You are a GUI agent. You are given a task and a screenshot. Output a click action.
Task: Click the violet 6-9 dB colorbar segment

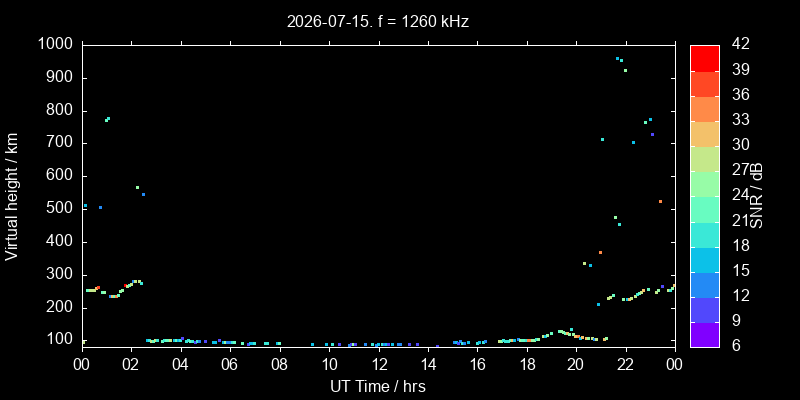705,335
